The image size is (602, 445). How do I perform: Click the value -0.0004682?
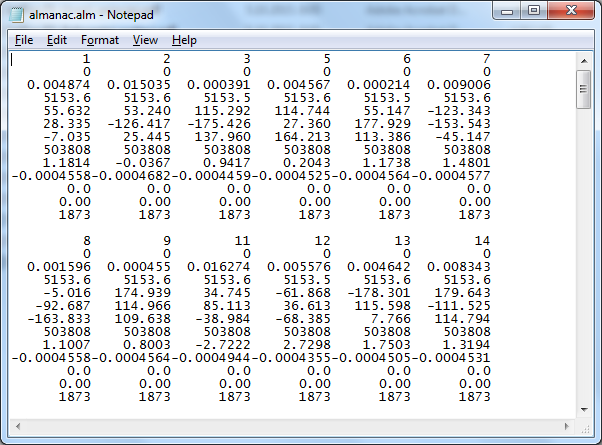(x=131, y=176)
